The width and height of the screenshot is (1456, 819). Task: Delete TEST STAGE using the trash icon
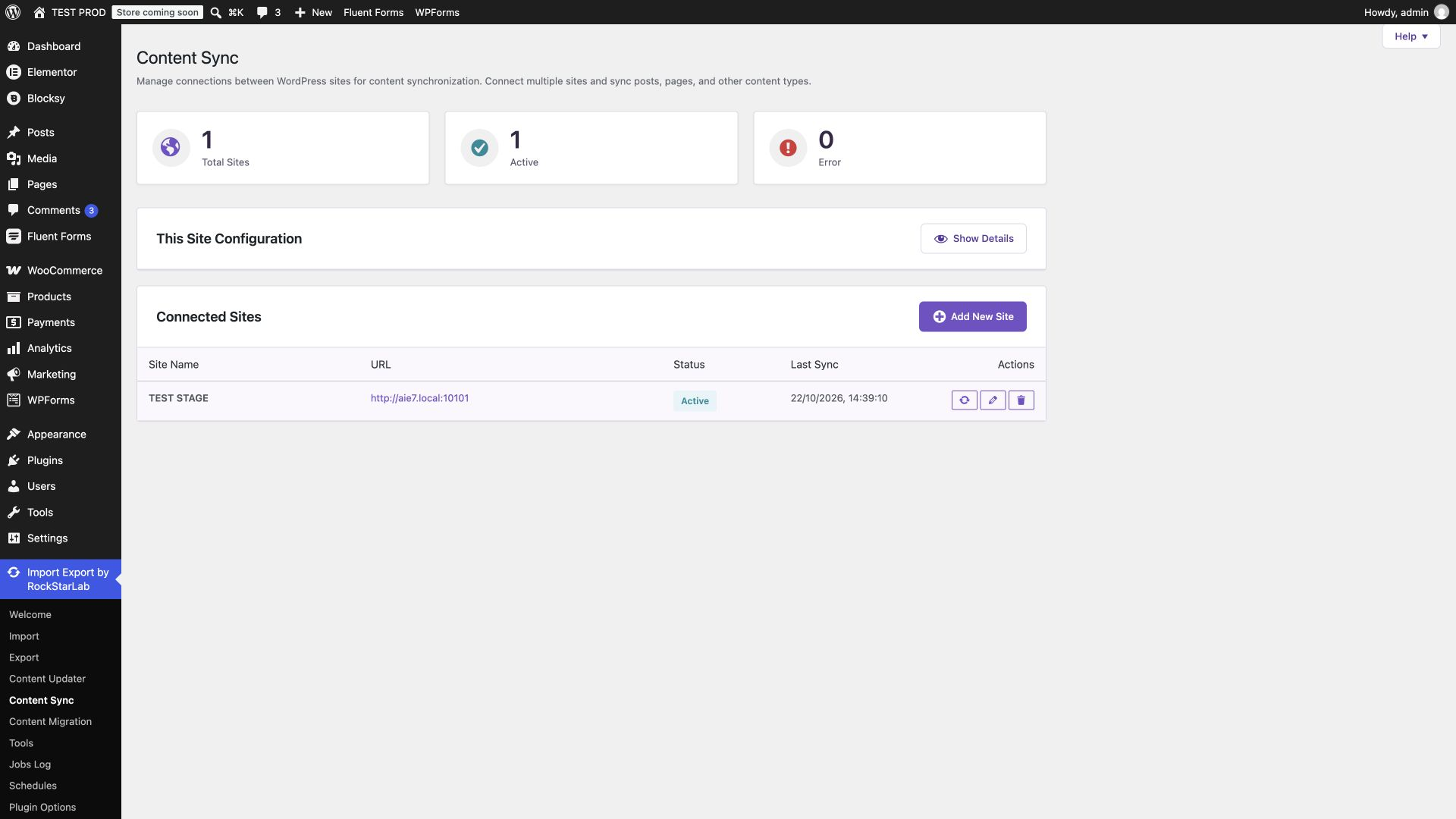[x=1021, y=400]
